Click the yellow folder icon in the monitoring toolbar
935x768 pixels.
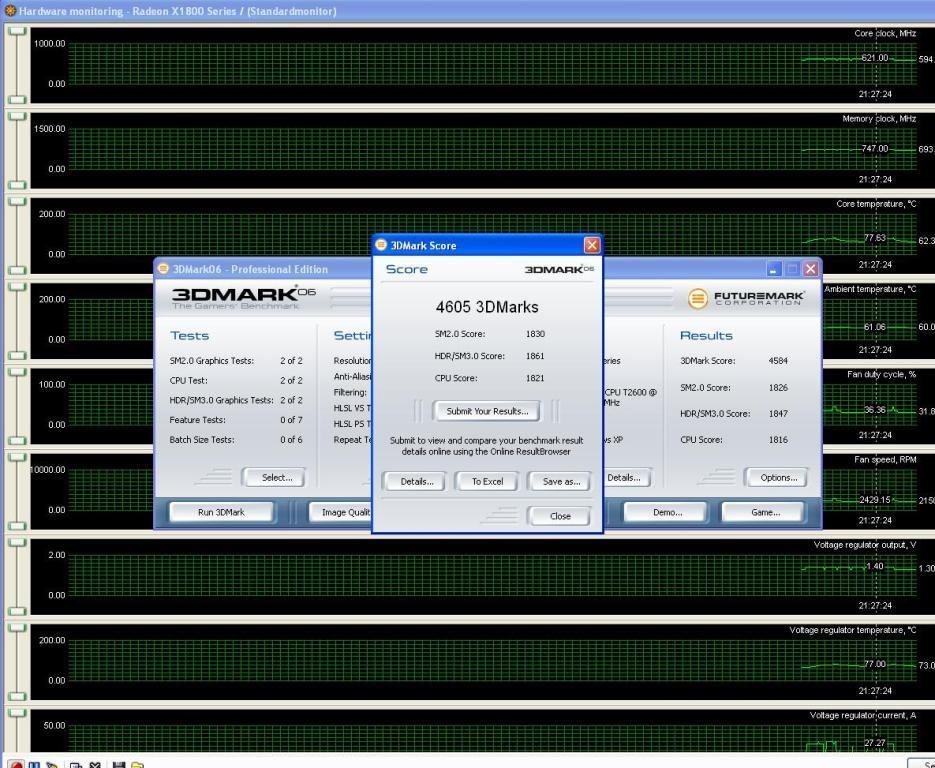[137, 764]
